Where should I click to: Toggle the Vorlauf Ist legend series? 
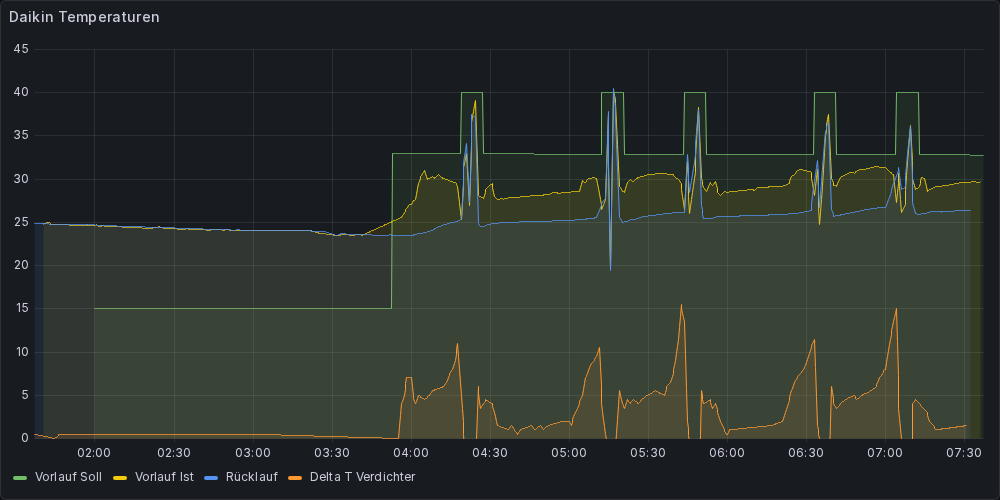point(164,476)
